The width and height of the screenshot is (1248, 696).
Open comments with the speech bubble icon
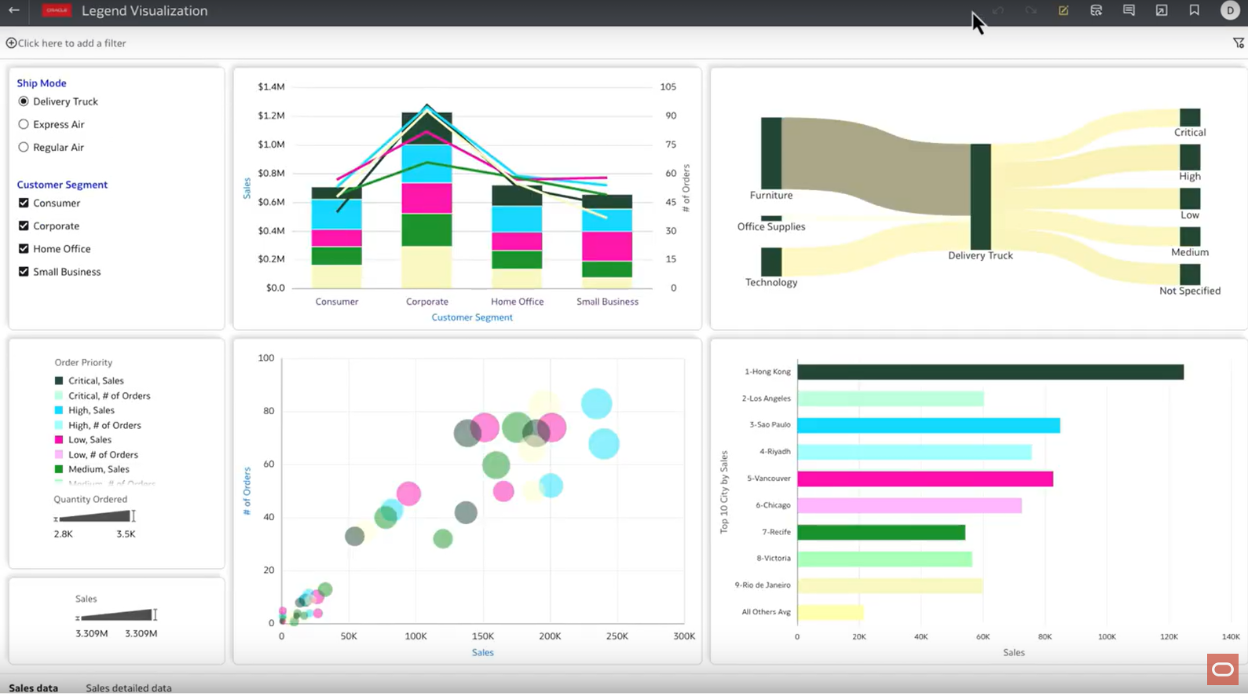tap(1130, 10)
